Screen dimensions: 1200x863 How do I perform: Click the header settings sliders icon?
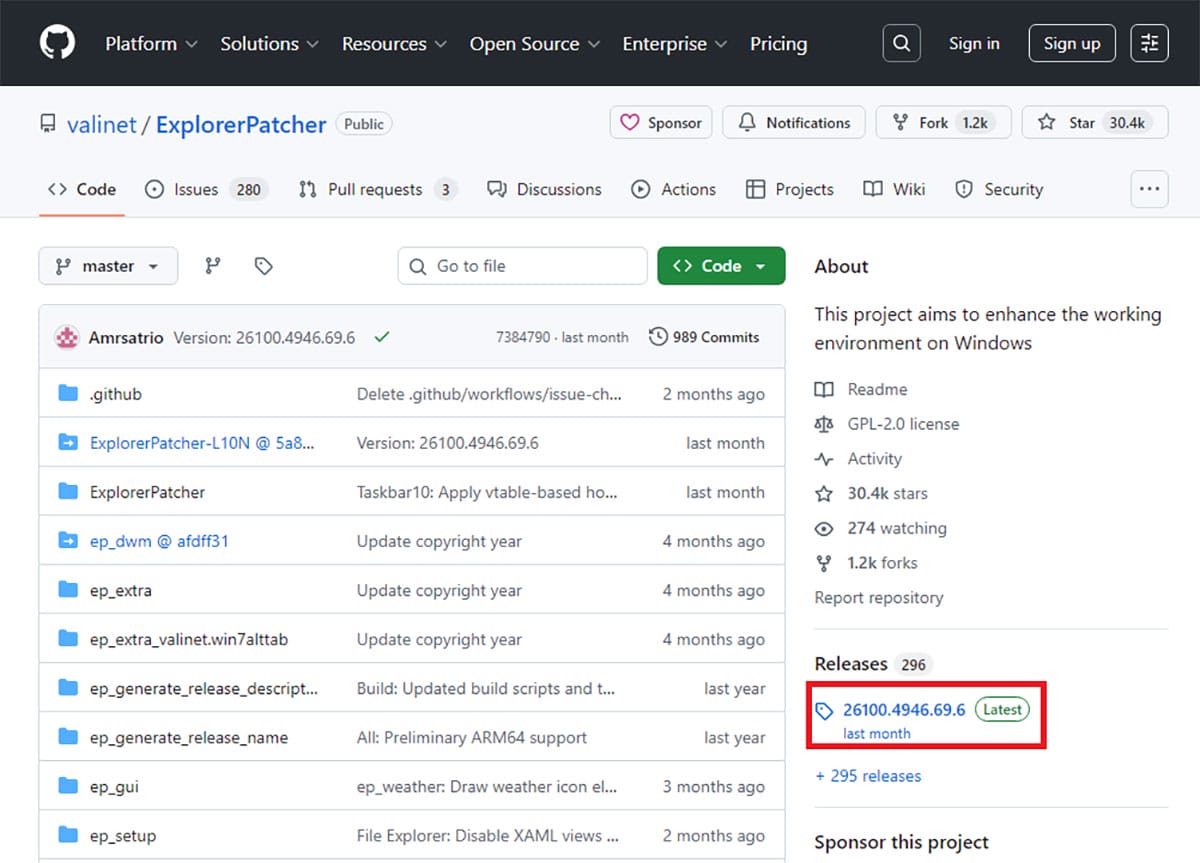tap(1149, 44)
